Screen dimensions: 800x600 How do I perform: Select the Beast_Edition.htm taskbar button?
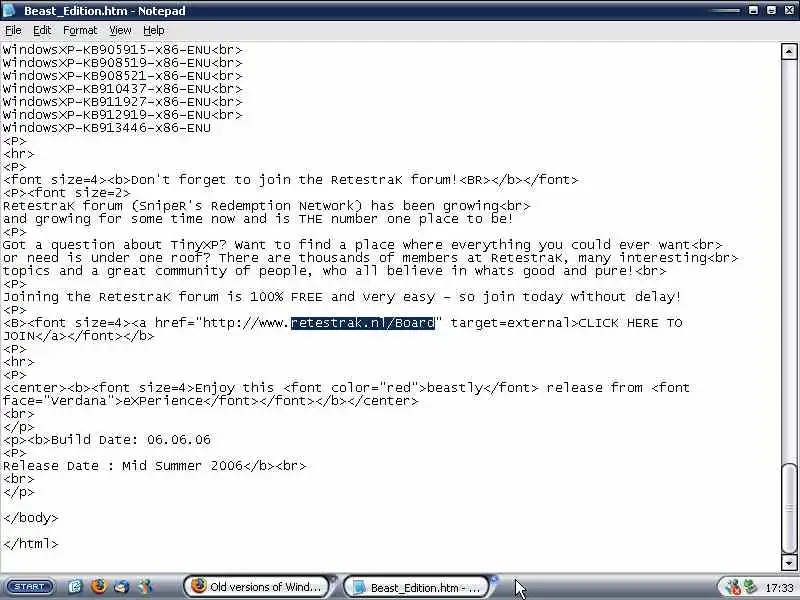(418, 587)
